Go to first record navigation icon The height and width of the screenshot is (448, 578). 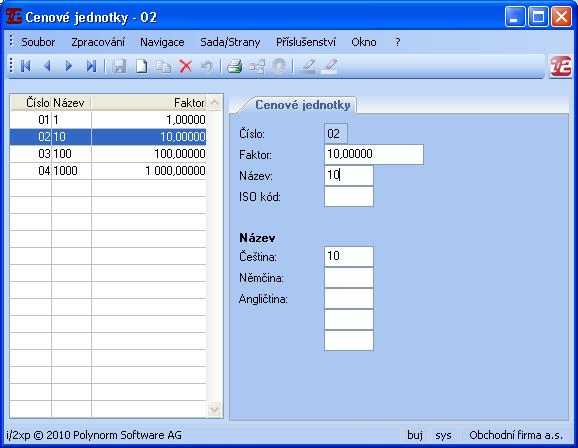click(x=25, y=66)
